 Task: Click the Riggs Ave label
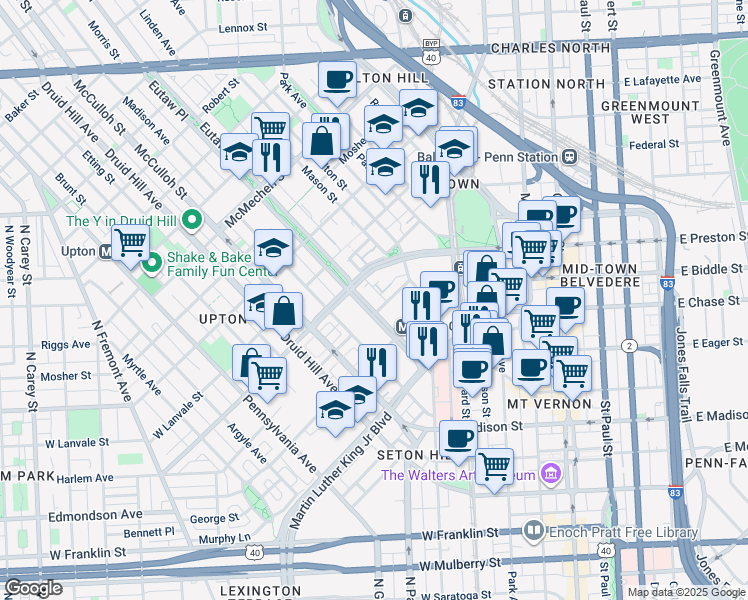tap(66, 344)
